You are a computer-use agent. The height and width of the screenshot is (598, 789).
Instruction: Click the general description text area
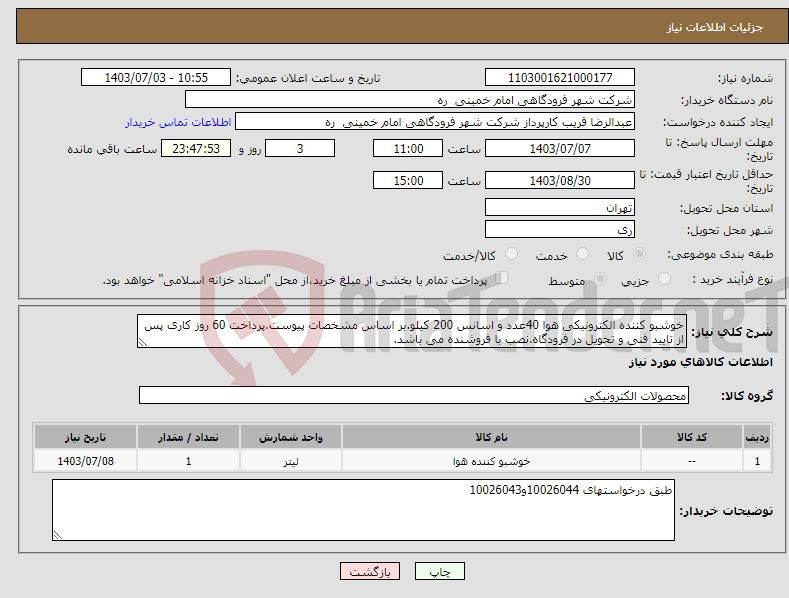click(x=412, y=331)
